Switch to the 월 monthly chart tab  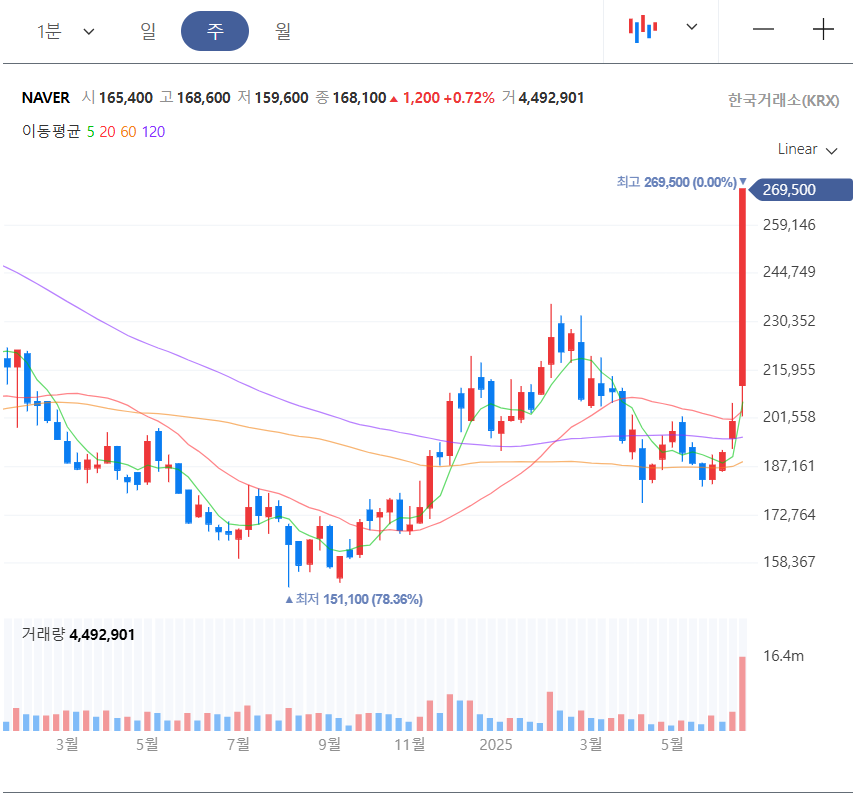coord(283,31)
